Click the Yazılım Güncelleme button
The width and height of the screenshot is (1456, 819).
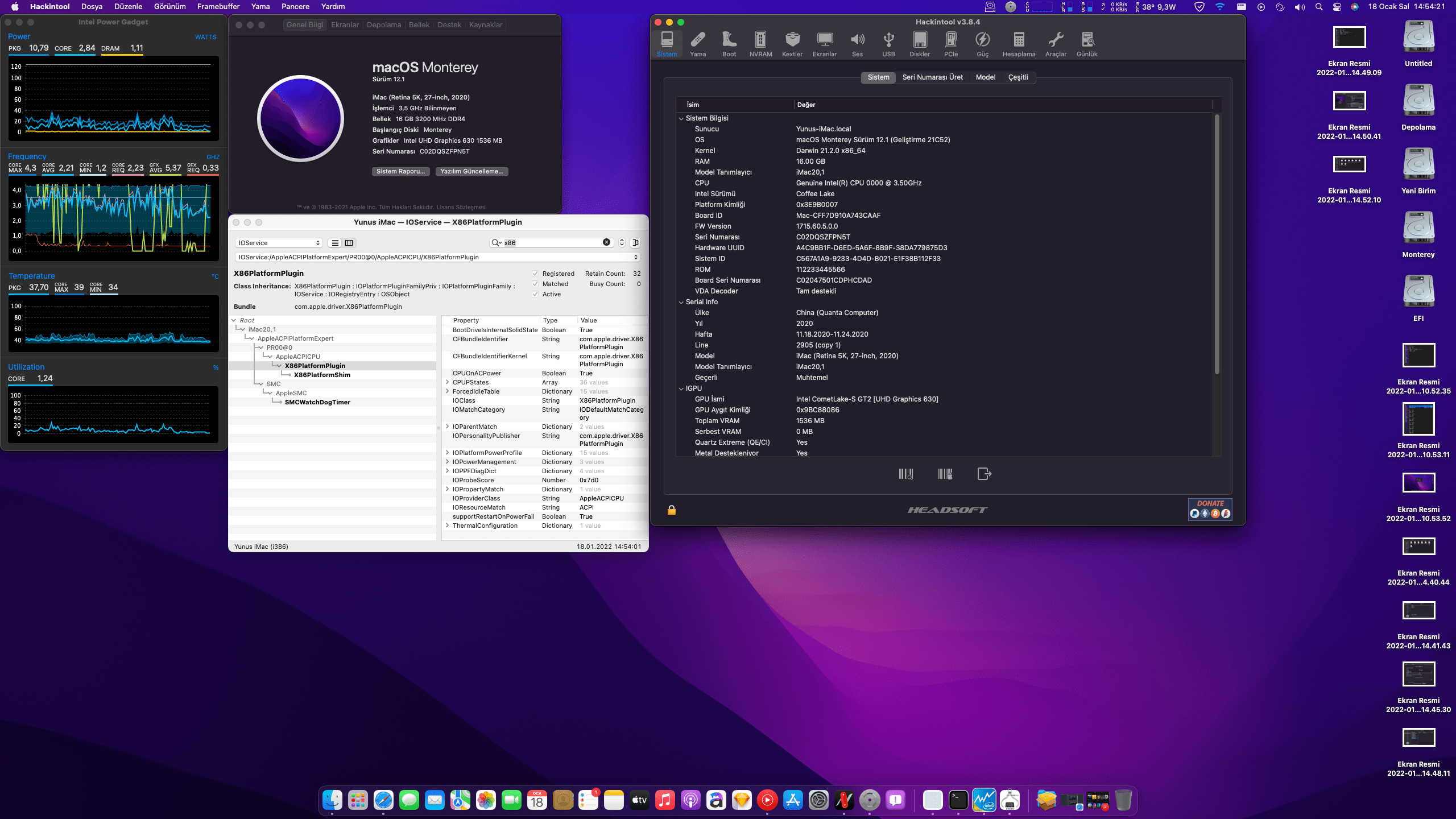click(472, 171)
